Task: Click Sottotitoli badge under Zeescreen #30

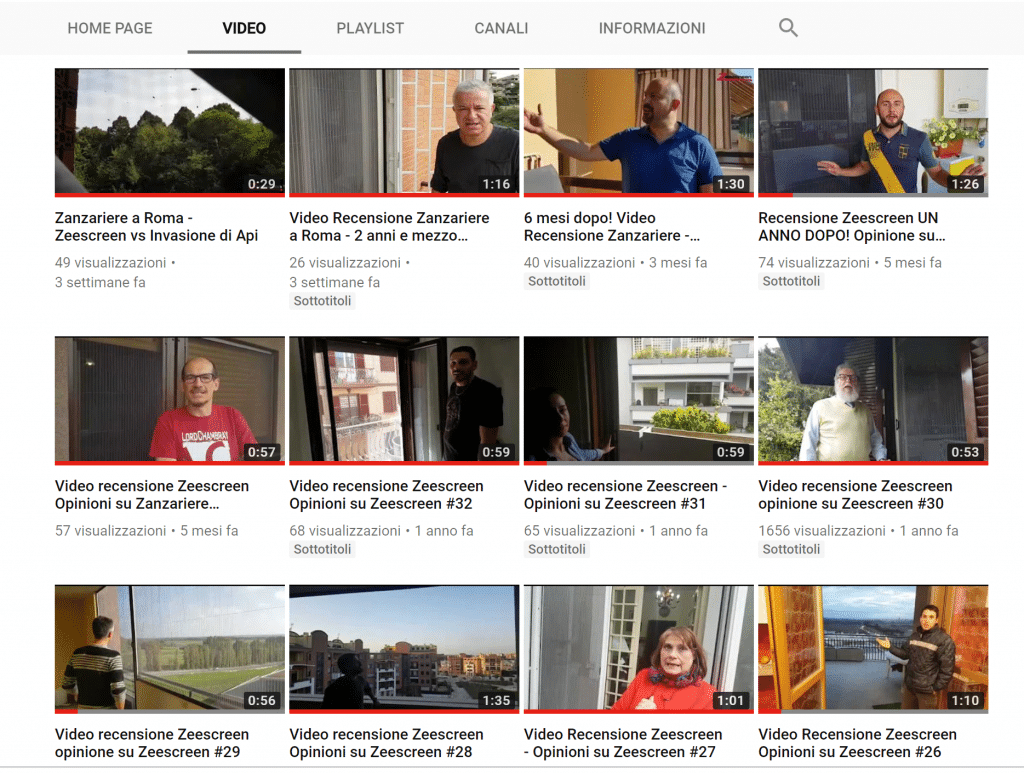Action: pyautogui.click(x=792, y=550)
